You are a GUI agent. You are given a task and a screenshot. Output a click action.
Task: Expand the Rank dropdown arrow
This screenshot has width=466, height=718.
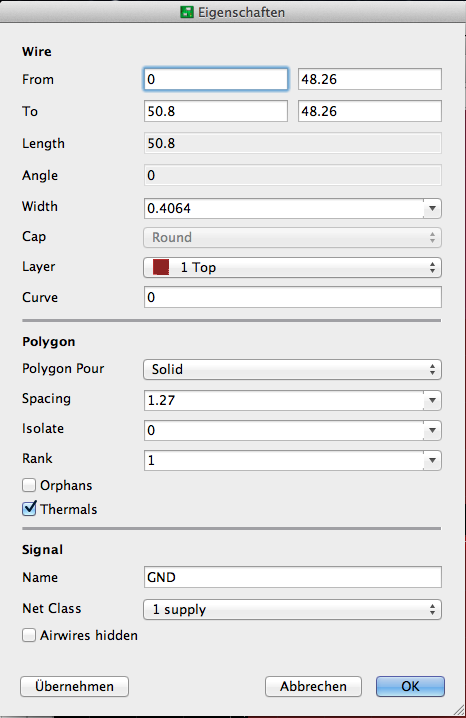(432, 461)
